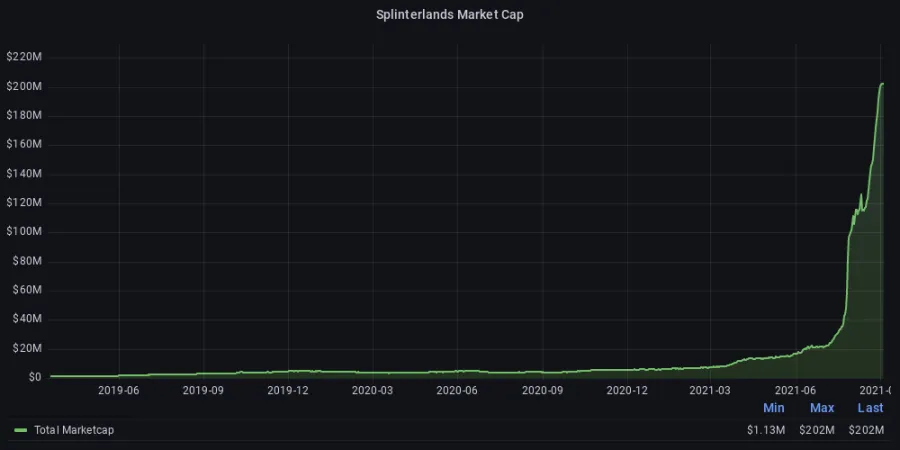This screenshot has height=450, width=900.
Task: Click the $120M y-axis label
Action: click(x=24, y=203)
